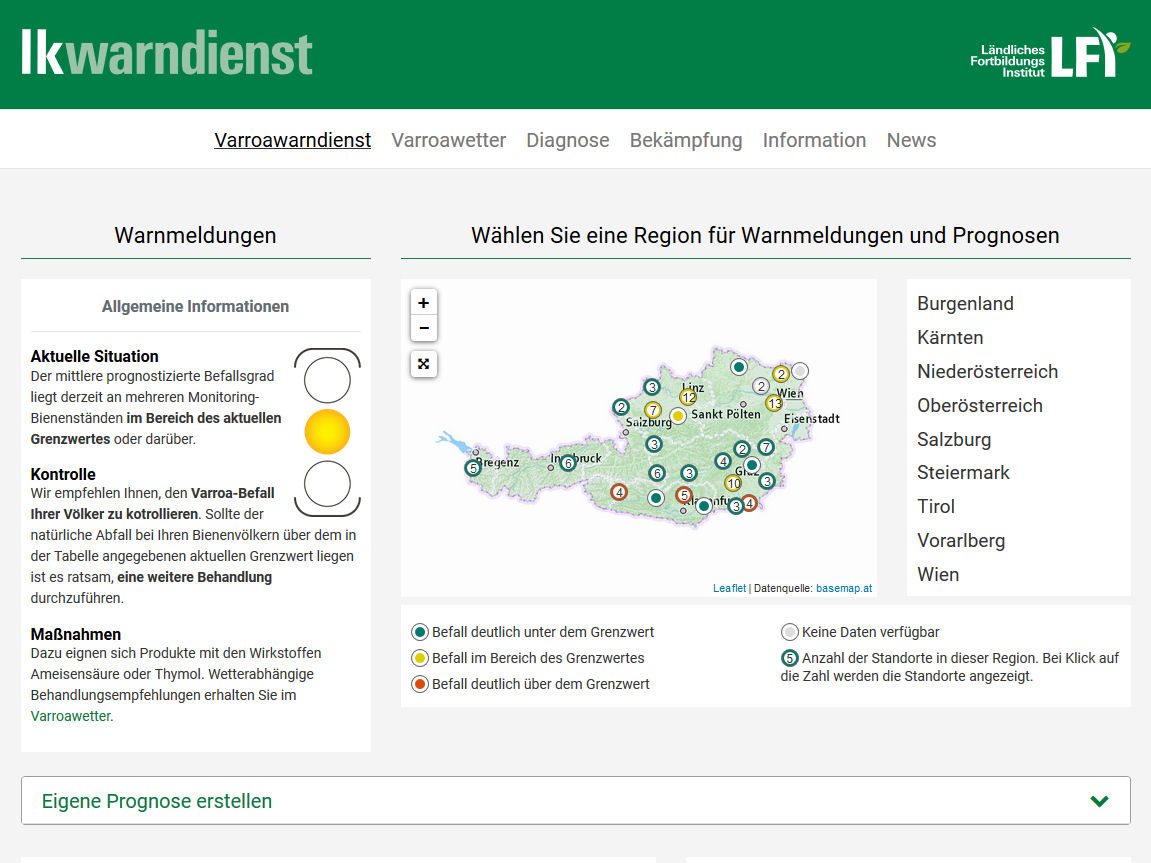Viewport: 1151px width, 863px height.
Task: Zoom in on the Austria map
Action: (424, 303)
